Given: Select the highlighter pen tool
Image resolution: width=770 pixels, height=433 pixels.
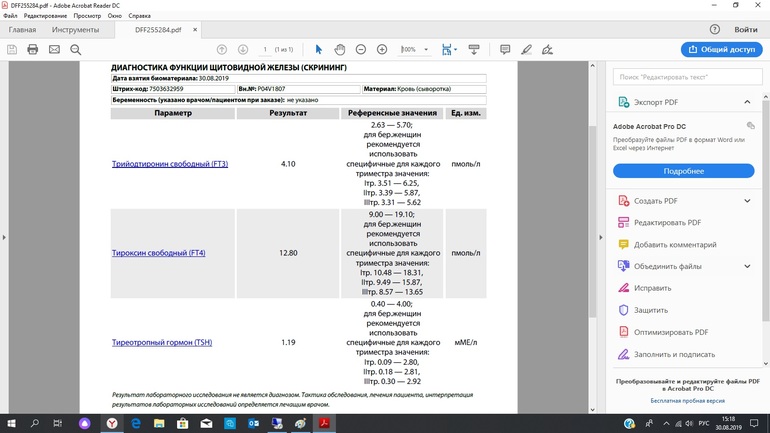Looking at the screenshot, I should click(526, 49).
